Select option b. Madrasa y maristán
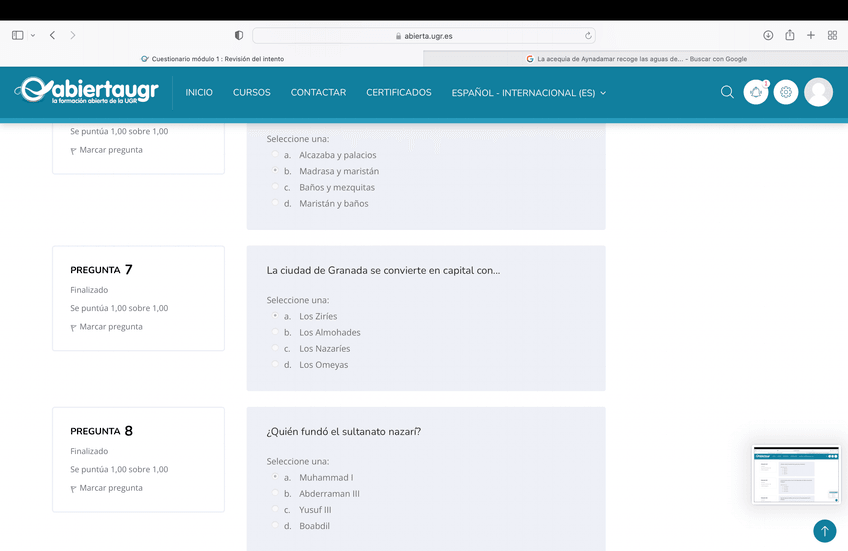This screenshot has width=848, height=551. coord(275,170)
